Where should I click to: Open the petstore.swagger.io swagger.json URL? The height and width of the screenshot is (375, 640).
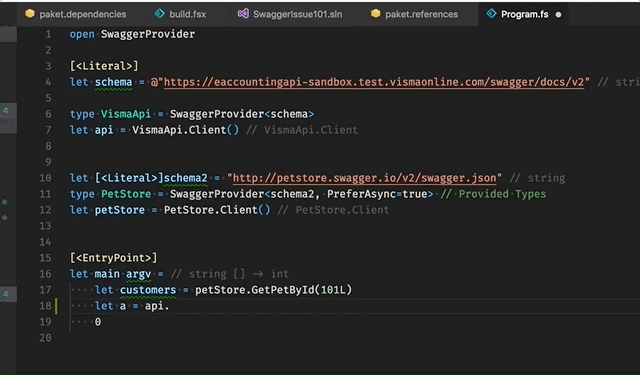tap(364, 178)
